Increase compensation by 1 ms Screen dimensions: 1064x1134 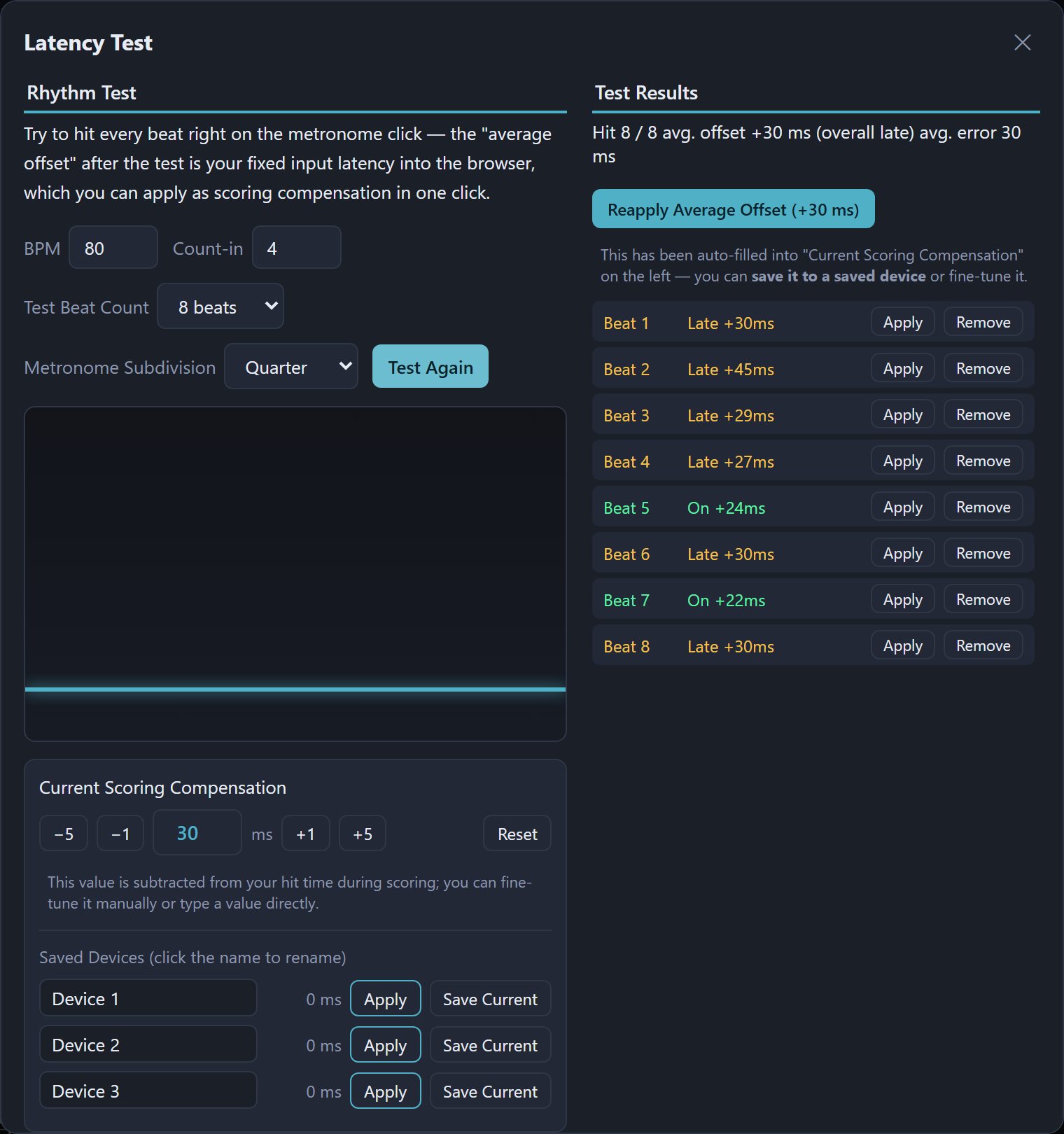point(305,834)
